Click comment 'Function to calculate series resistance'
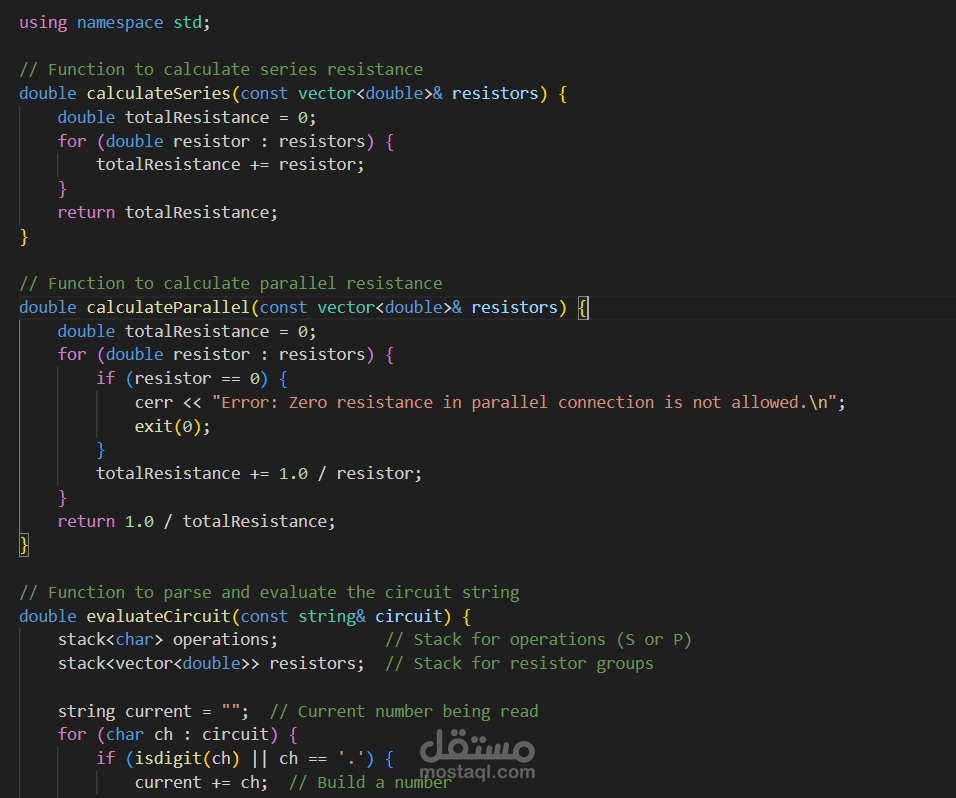The height and width of the screenshot is (798, 956). (x=221, y=69)
